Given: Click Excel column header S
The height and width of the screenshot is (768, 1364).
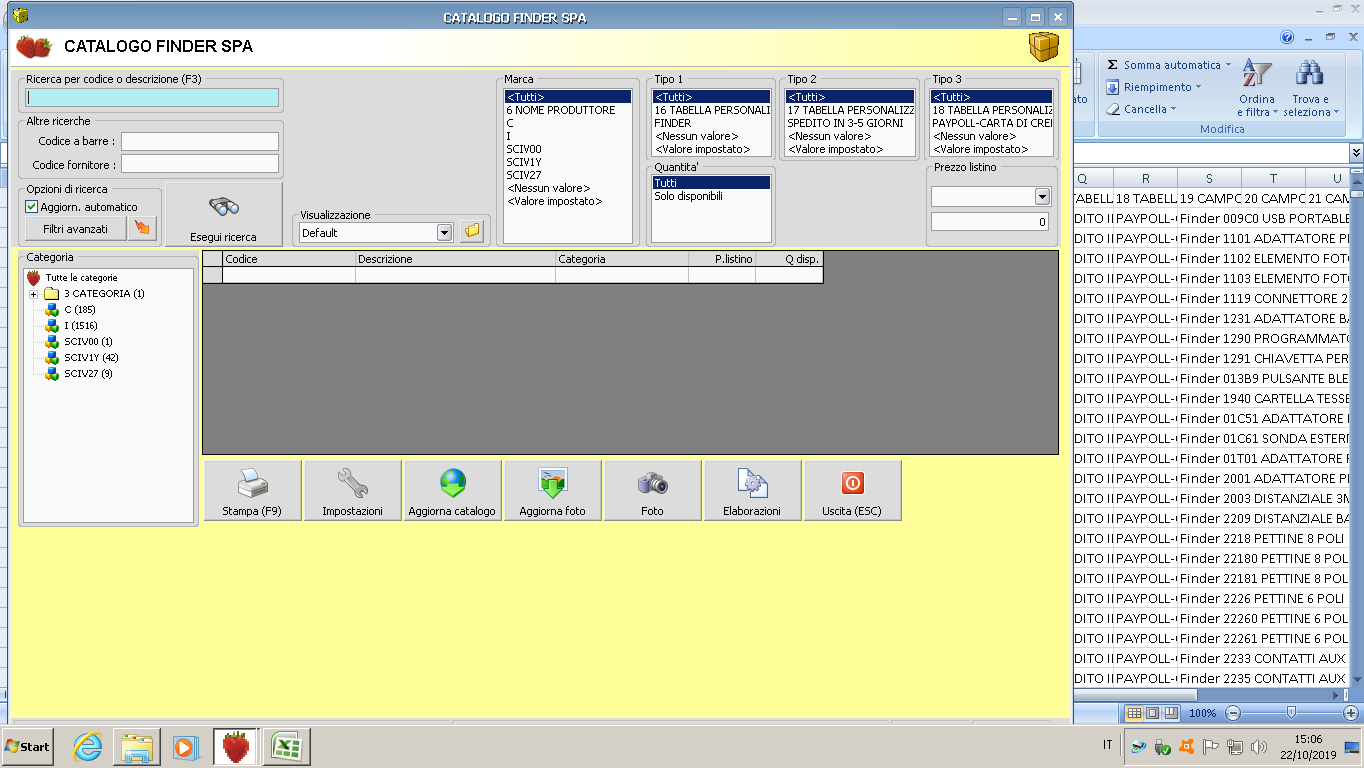Looking at the screenshot, I should [x=1209, y=179].
